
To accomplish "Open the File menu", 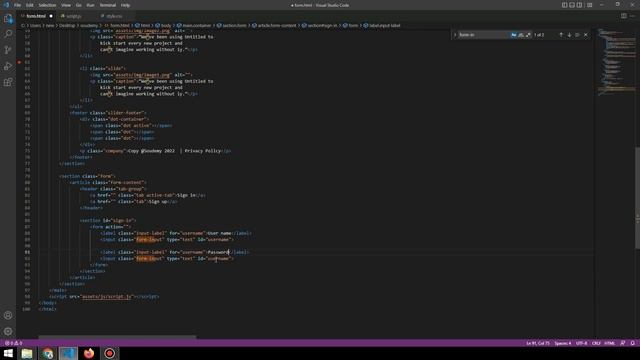I will [18, 5].
